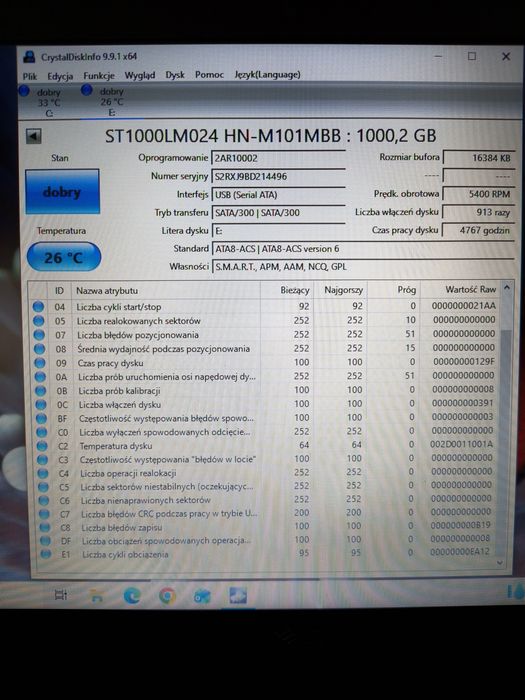The image size is (525, 700).
Task: Click the Bieżący column header
Action: tap(287, 290)
